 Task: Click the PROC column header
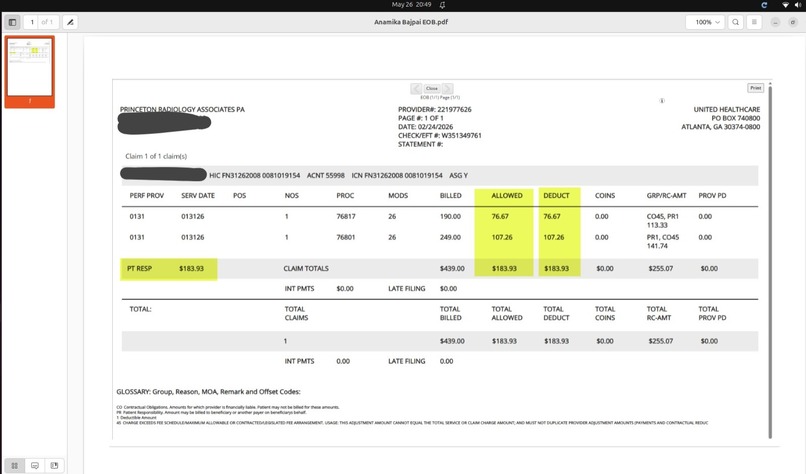coord(345,196)
